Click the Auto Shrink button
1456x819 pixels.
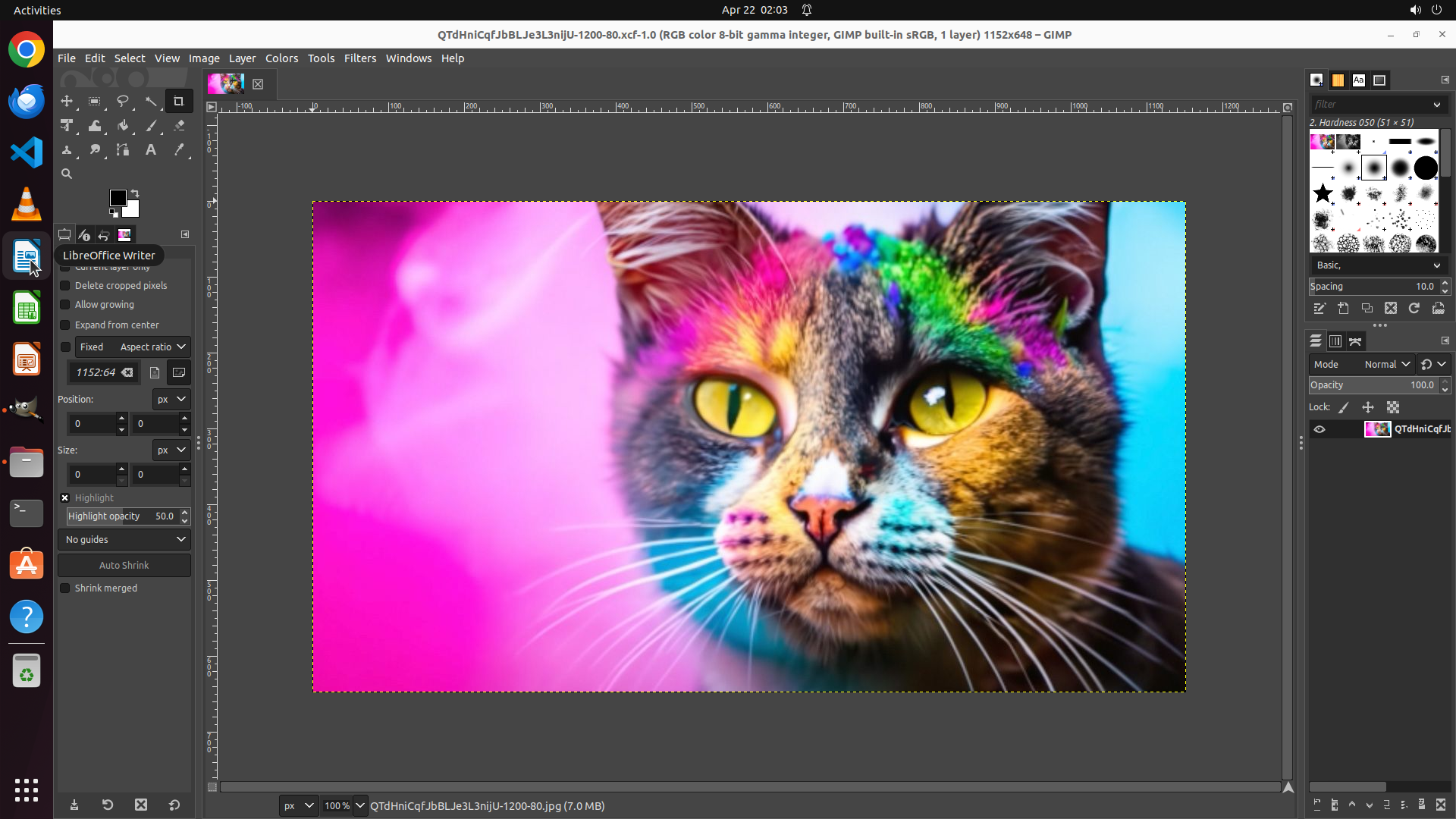point(124,566)
